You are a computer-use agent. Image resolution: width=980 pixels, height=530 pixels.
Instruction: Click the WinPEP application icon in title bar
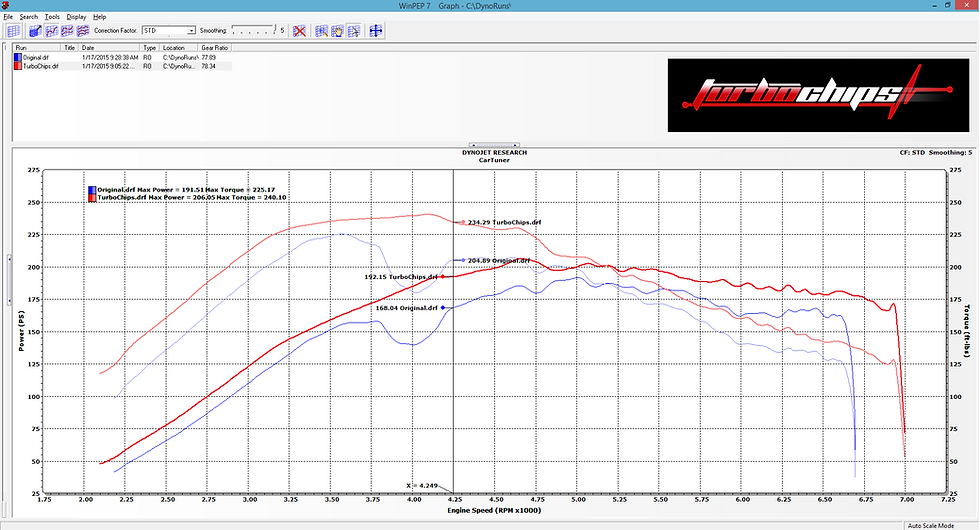pos(6,5)
